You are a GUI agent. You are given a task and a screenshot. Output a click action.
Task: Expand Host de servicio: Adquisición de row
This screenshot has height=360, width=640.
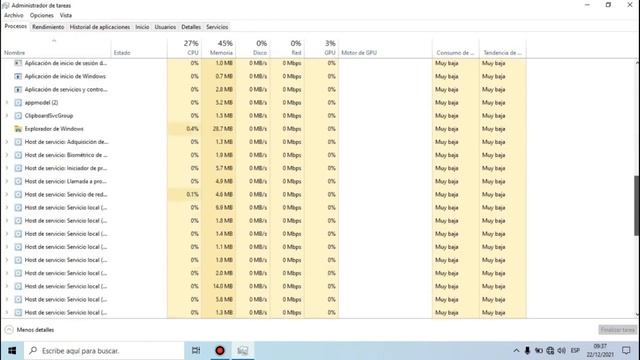click(7, 142)
